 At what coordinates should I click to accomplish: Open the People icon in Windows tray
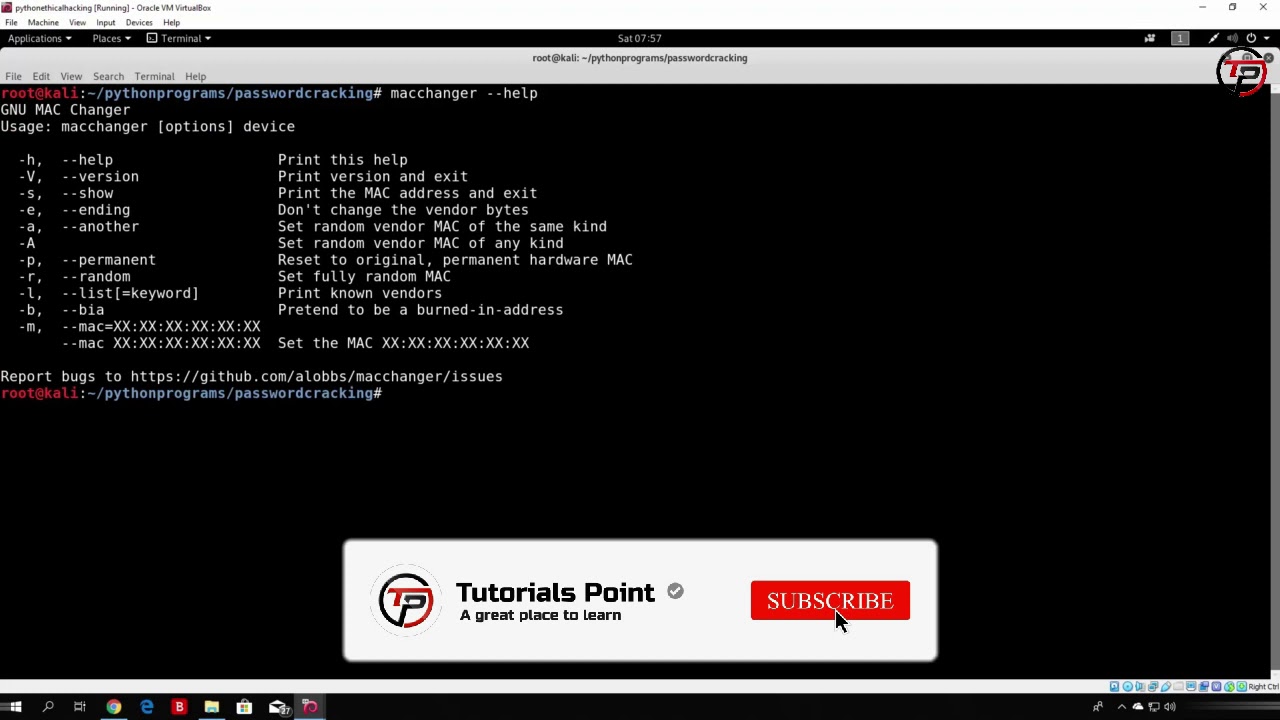[x=1098, y=707]
